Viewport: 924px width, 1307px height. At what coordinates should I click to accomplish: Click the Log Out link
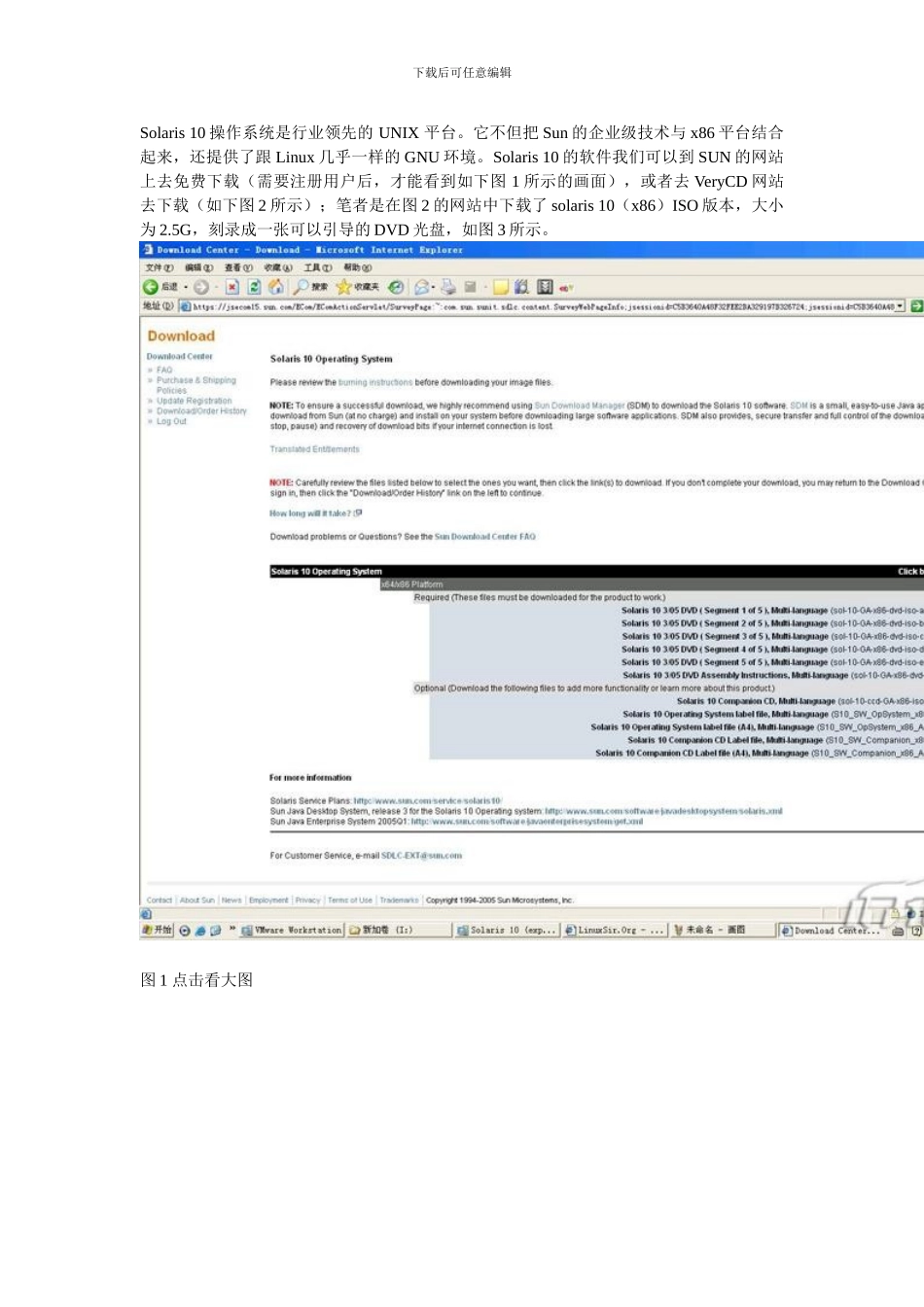[x=171, y=422]
